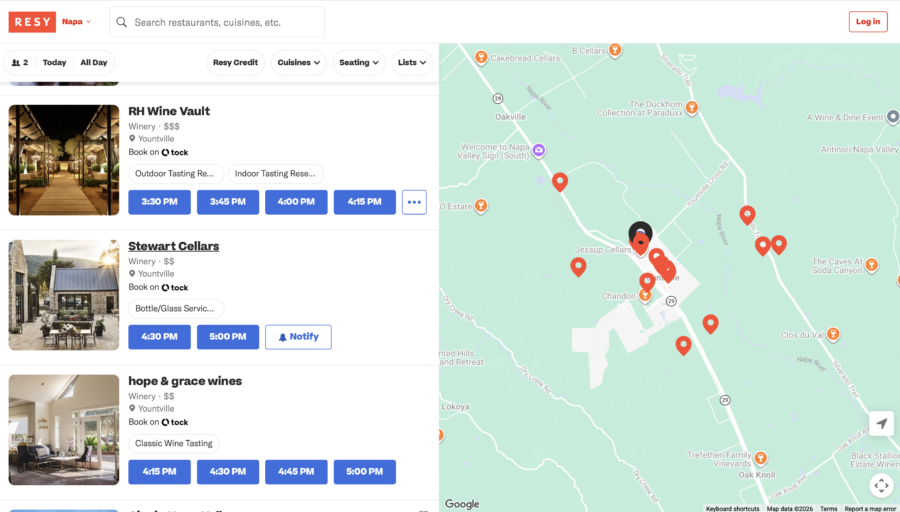Click the O Estate winery map icon

click(481, 206)
